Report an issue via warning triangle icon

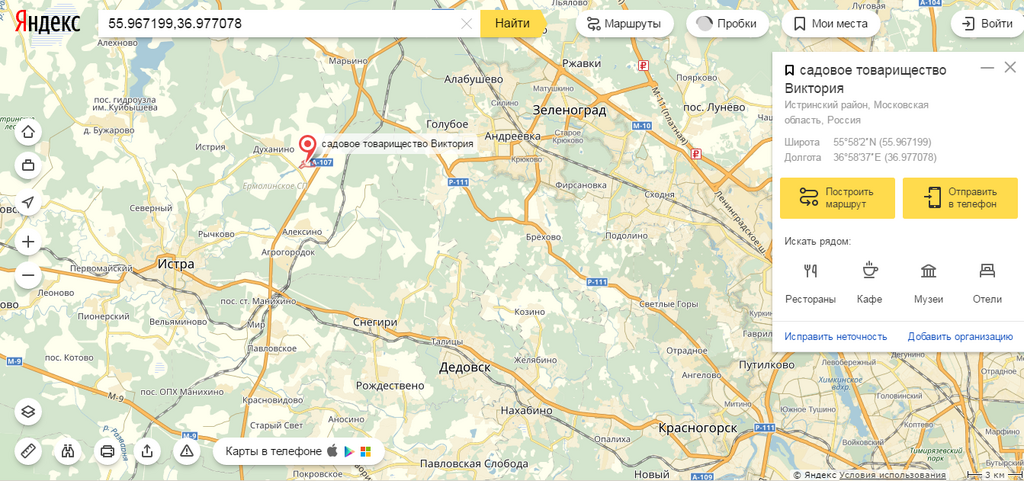click(187, 450)
